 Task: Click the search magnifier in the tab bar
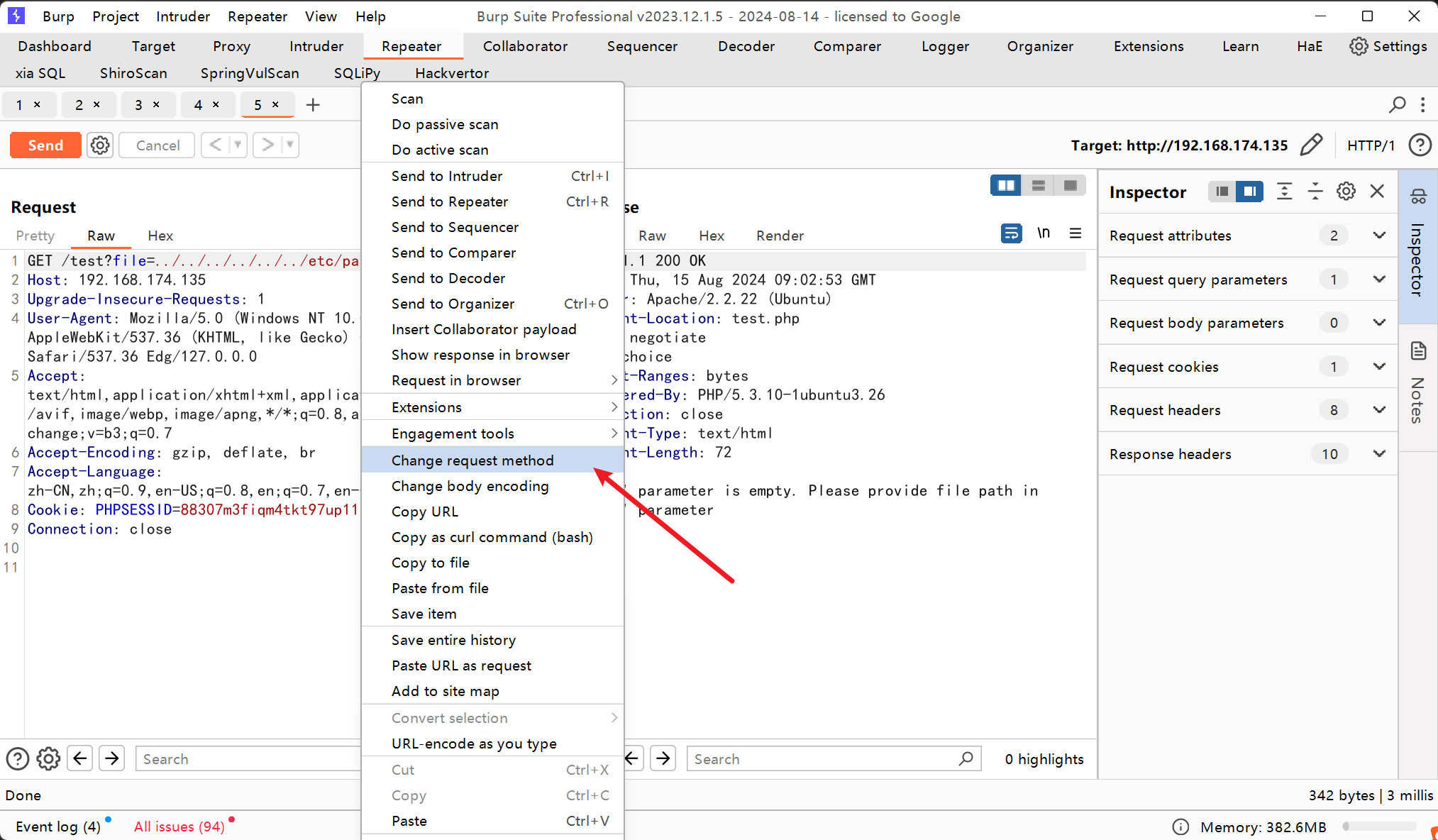click(1397, 105)
